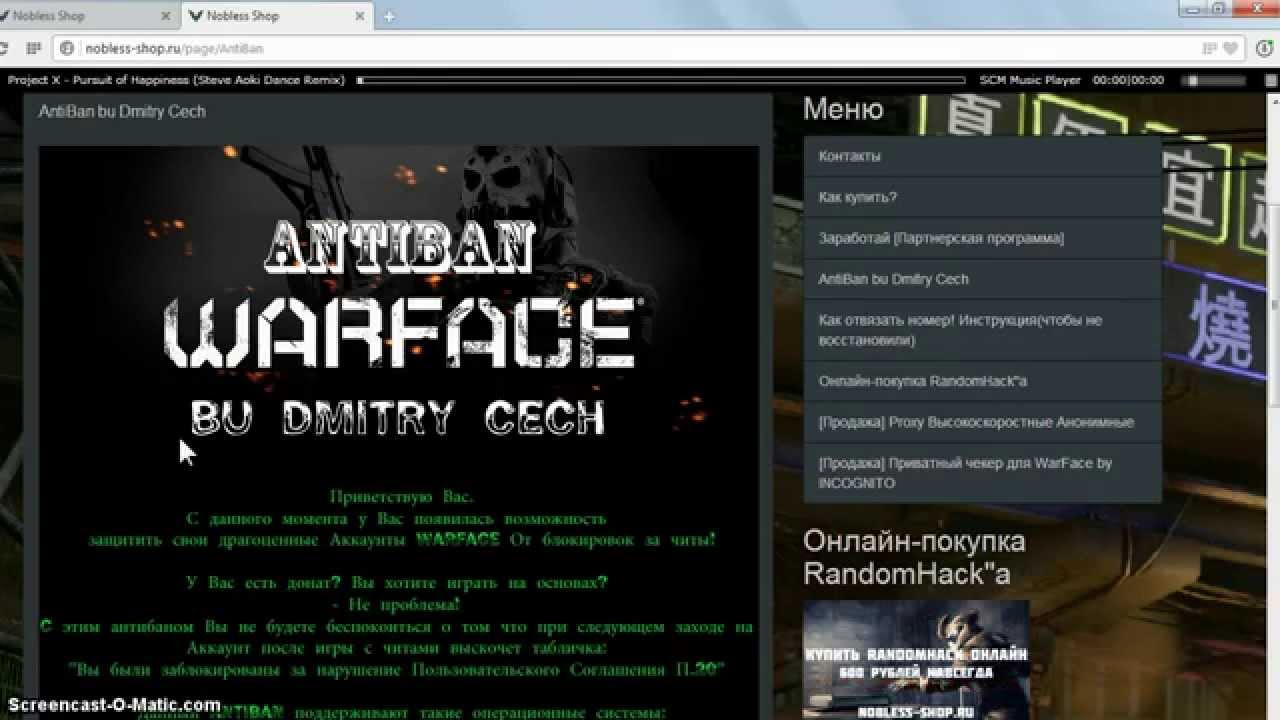This screenshot has height=720, width=1280.
Task: Open the Как купить? menu item
Action: [x=982, y=197]
